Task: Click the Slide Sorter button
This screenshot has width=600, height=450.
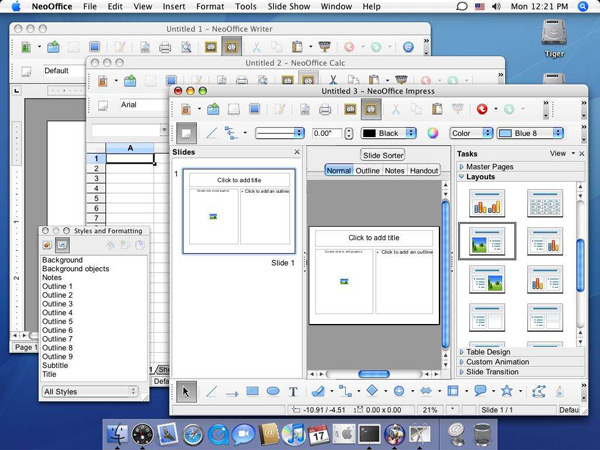Action: (x=382, y=155)
